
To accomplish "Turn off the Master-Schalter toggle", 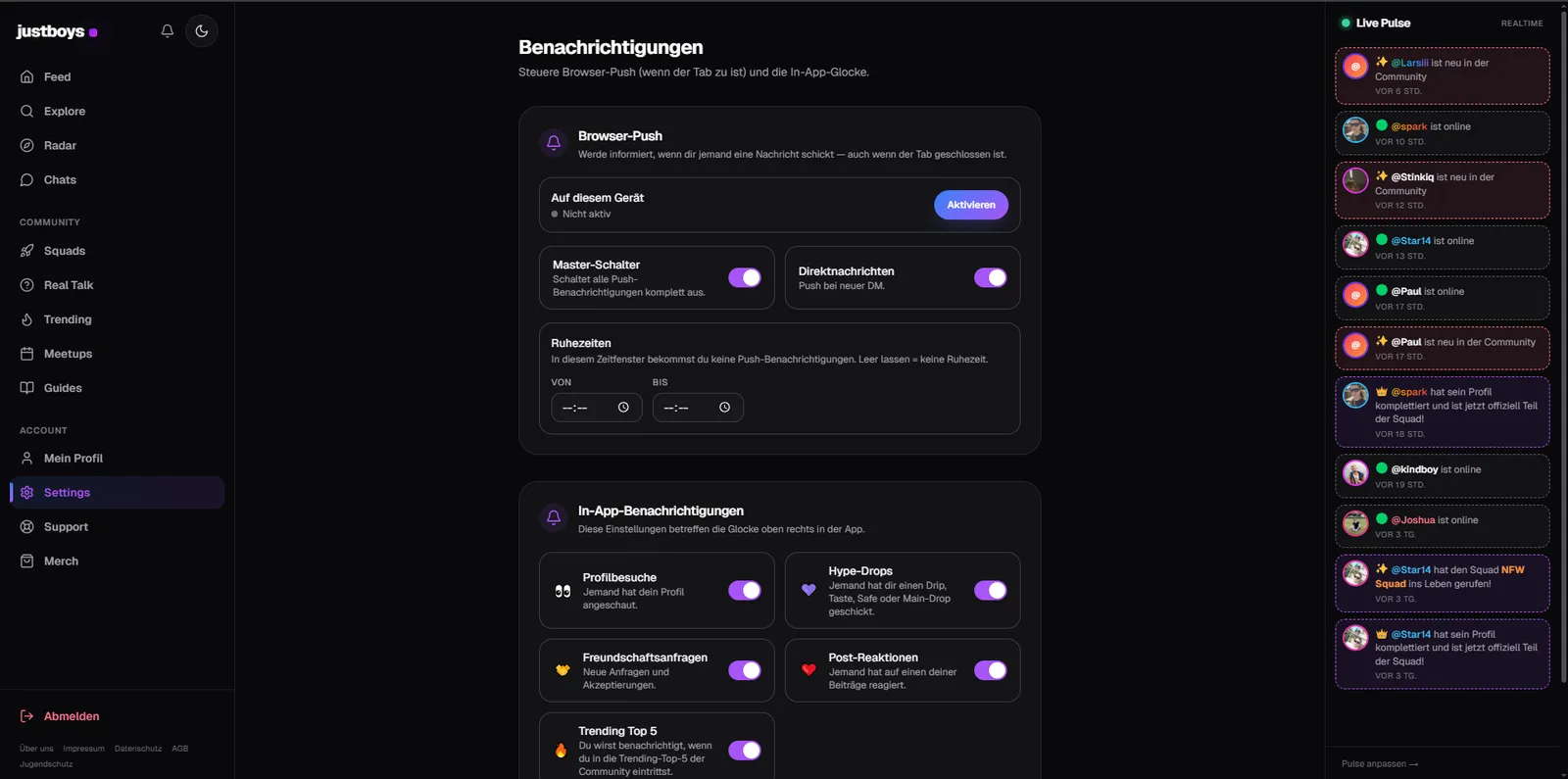I will pyautogui.click(x=745, y=277).
